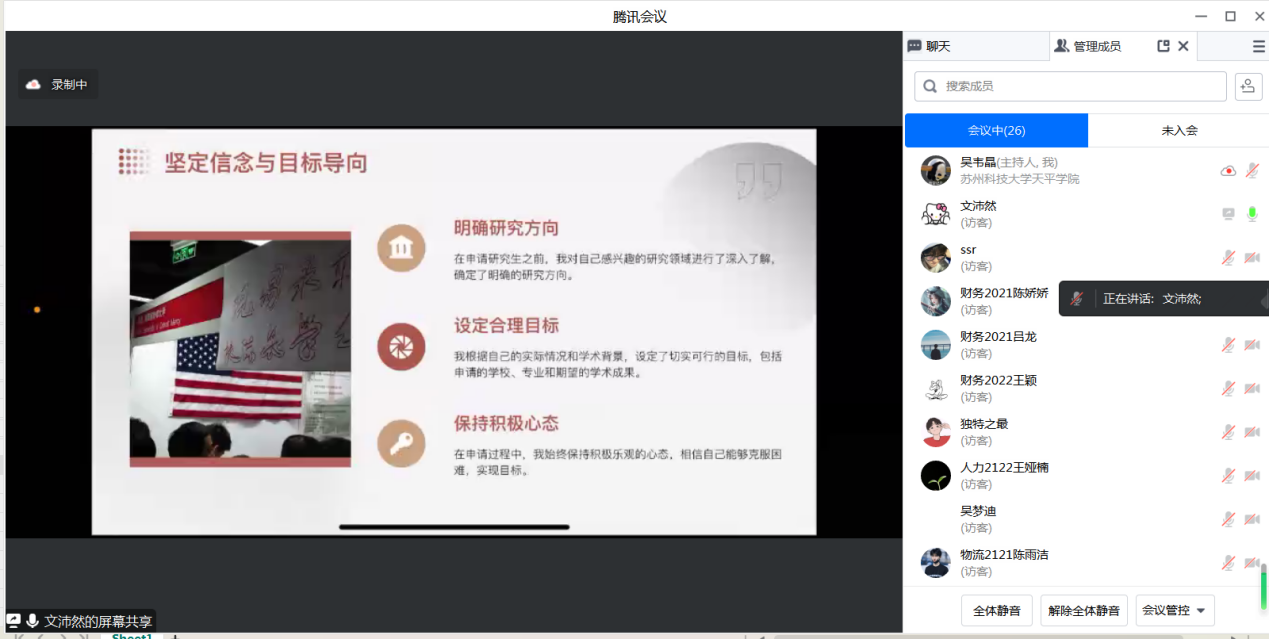Close the 管理成员 panel tab

tap(1183, 46)
